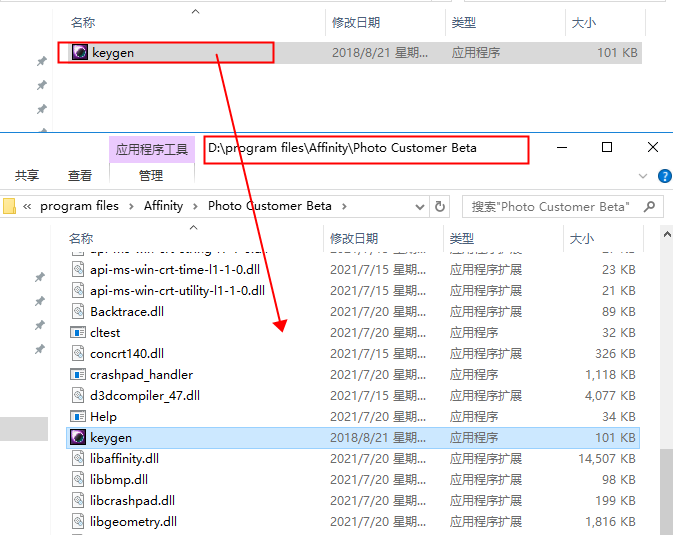Select the Help application icon

(78, 416)
